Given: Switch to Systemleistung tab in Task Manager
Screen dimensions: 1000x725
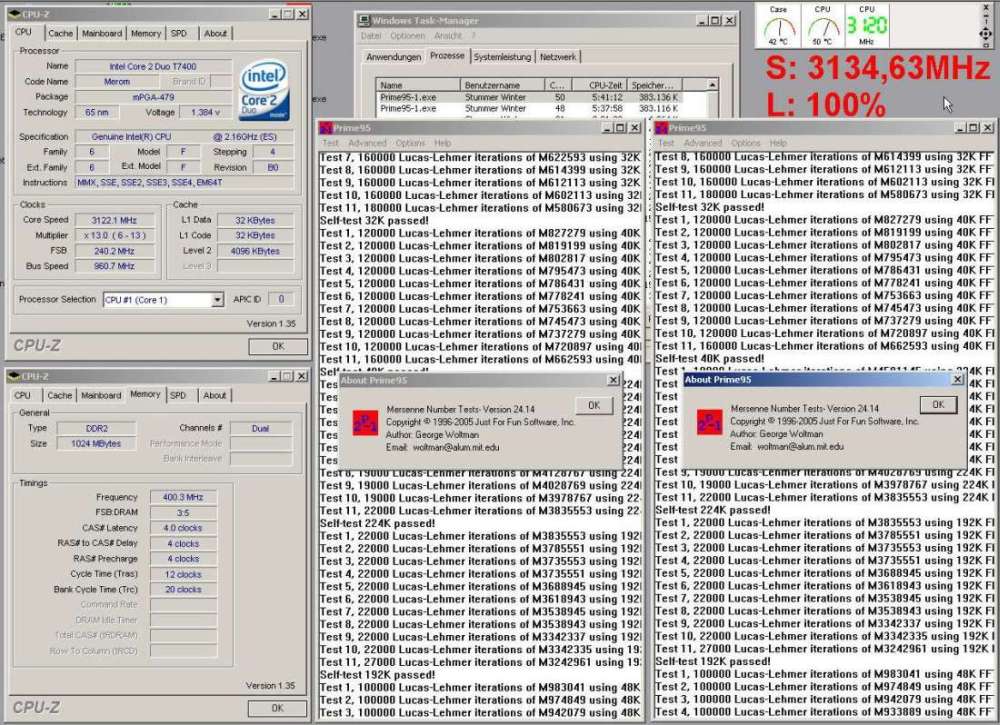Looking at the screenshot, I should tap(503, 57).
